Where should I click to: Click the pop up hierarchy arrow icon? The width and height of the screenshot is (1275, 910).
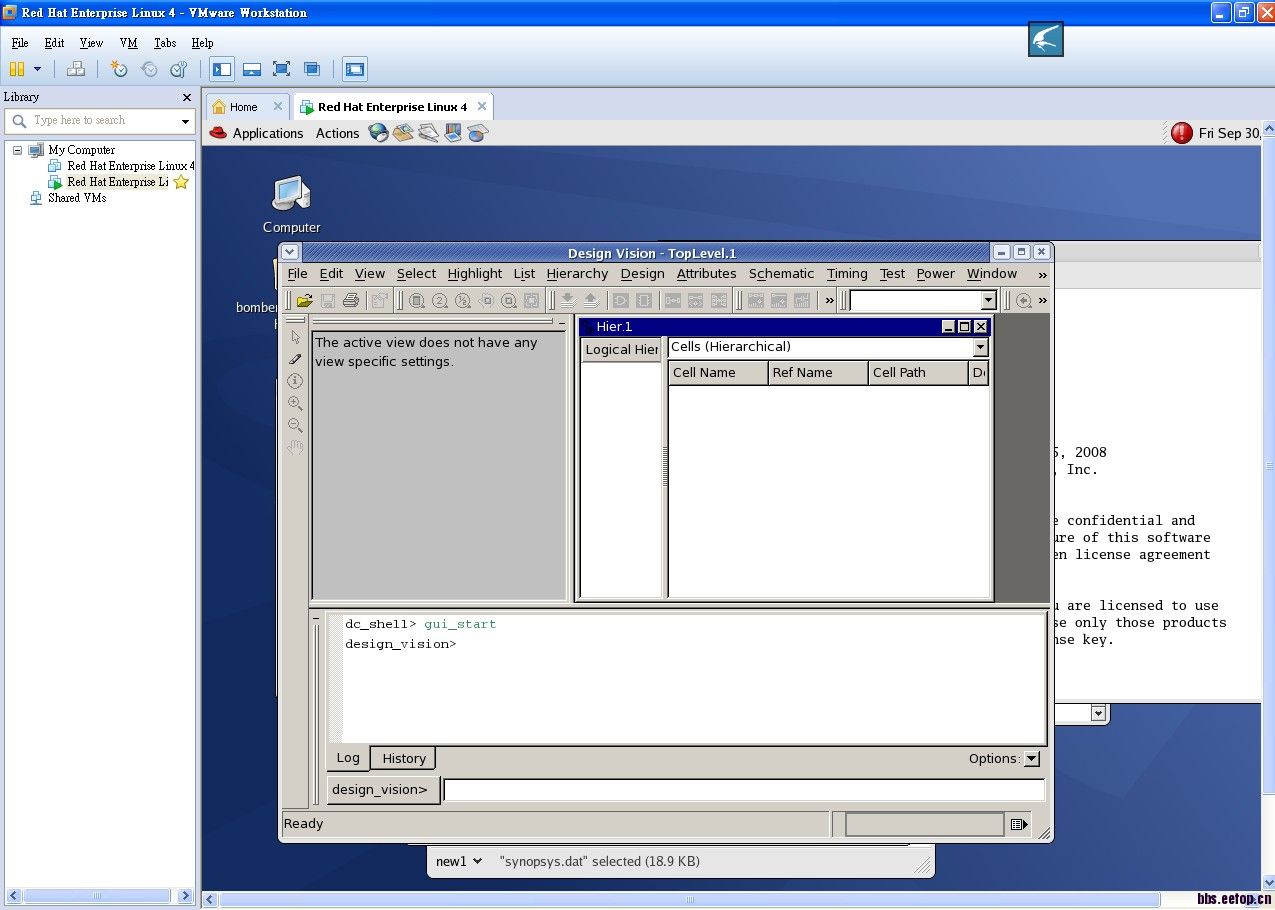(590, 300)
